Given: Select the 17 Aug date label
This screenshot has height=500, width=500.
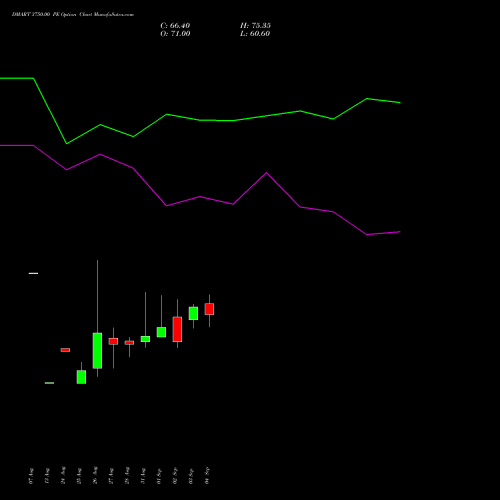Looking at the screenshot, I should pos(47,476).
